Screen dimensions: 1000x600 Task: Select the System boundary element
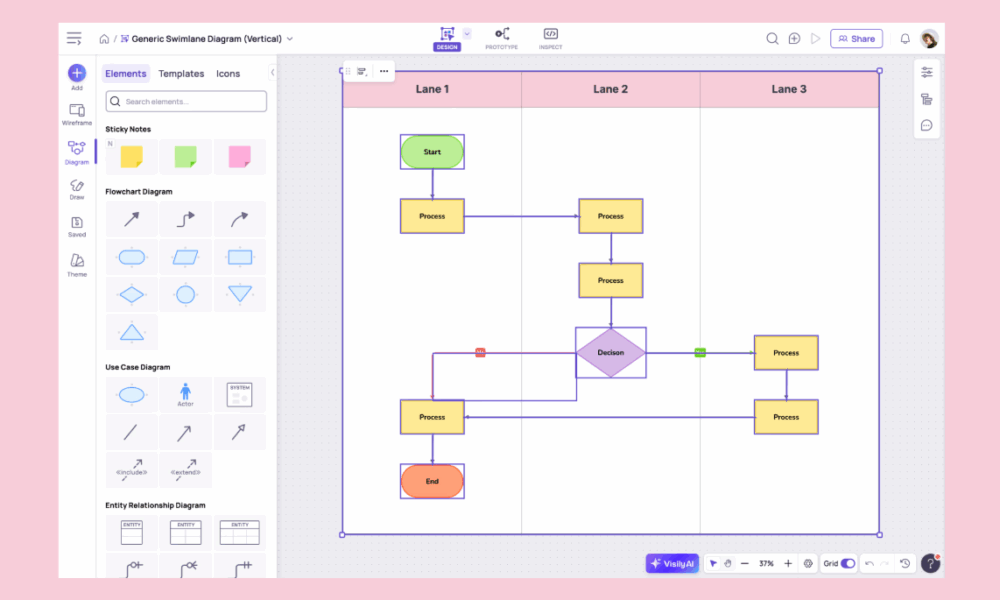pyautogui.click(x=240, y=395)
